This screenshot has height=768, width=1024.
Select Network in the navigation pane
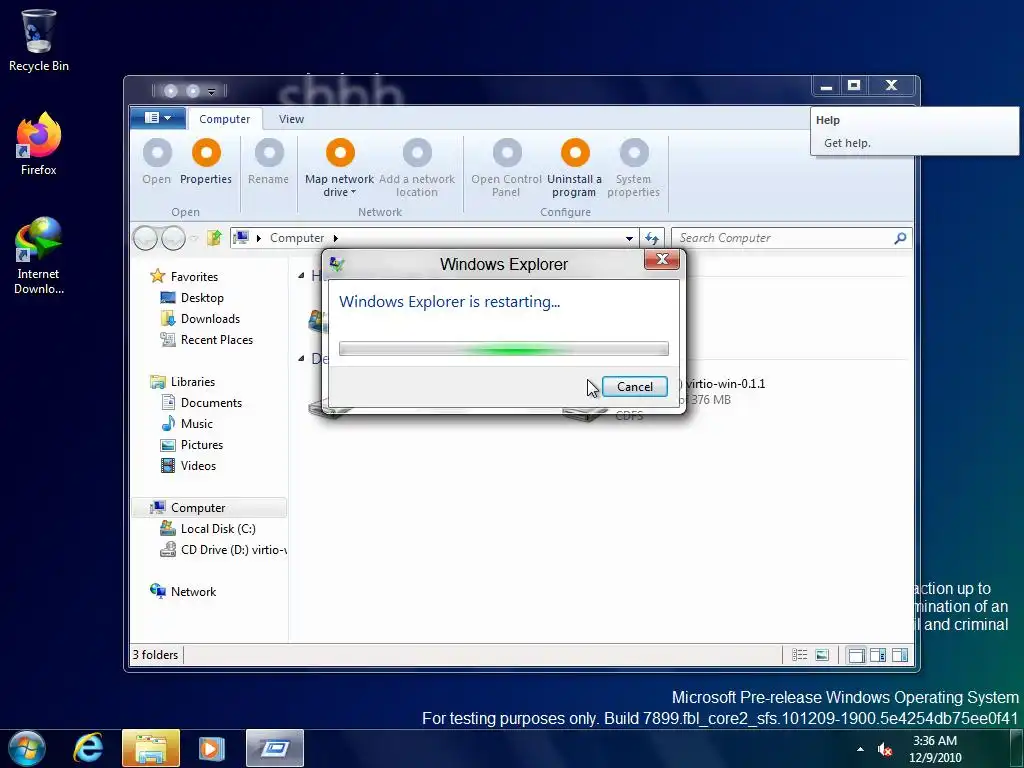193,592
